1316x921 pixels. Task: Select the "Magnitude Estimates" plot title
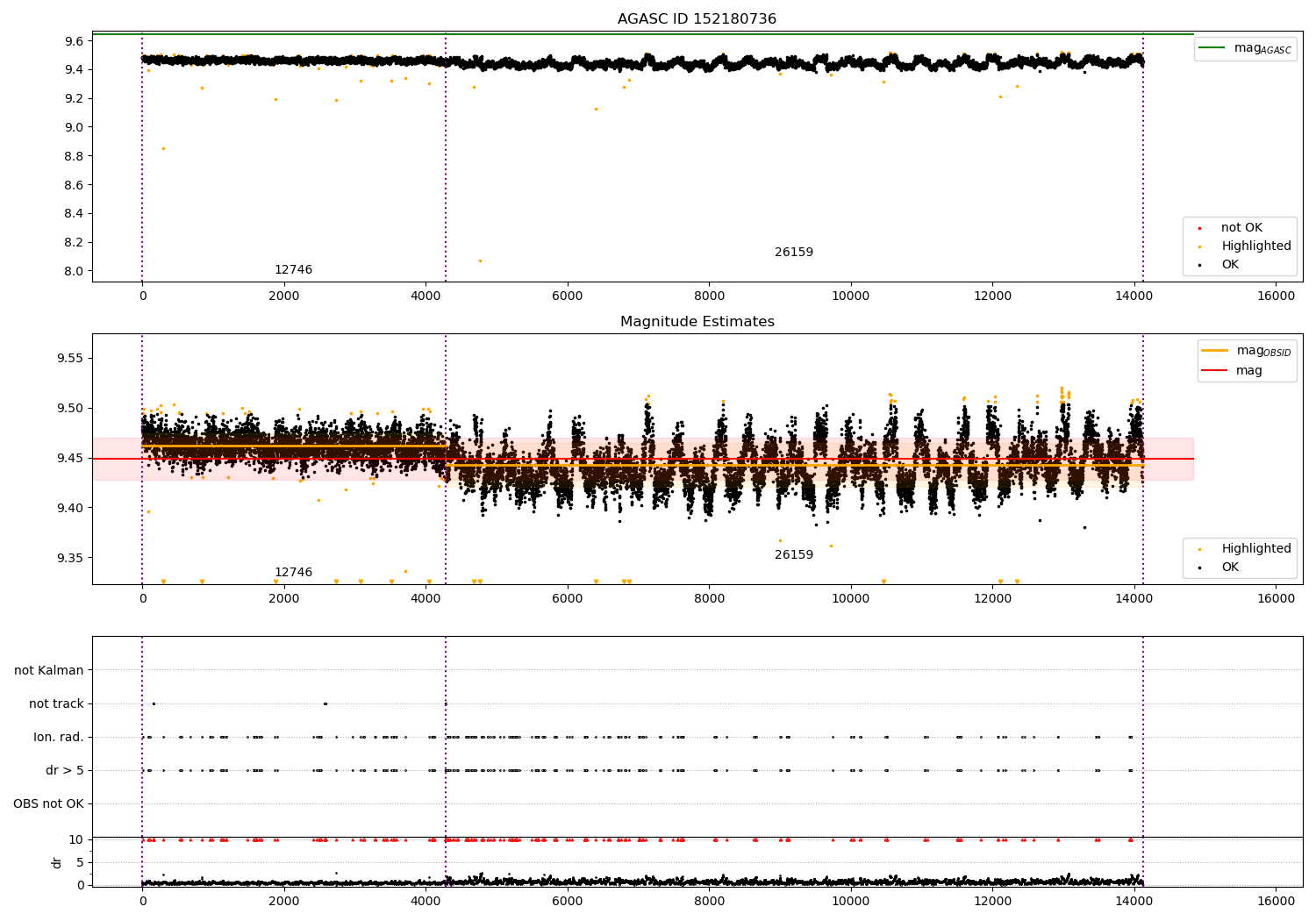coord(697,322)
